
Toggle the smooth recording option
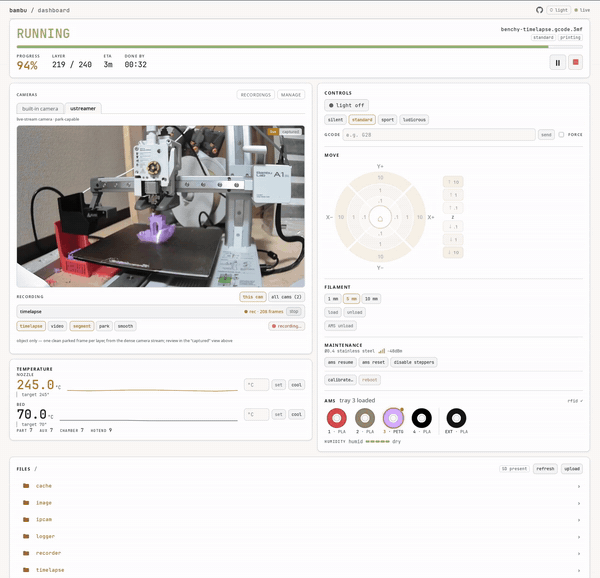126,326
